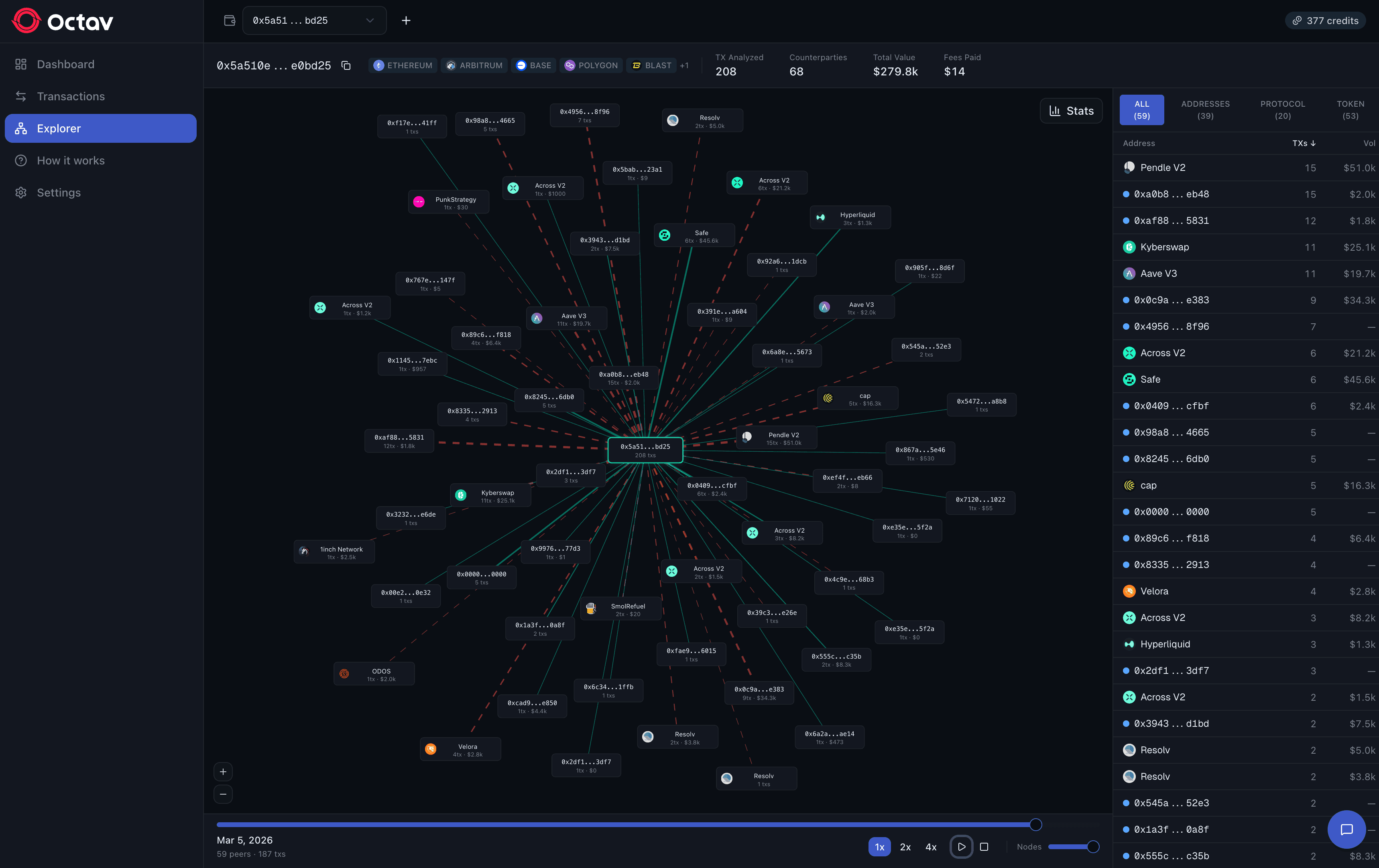Screen dimensions: 1379x868
Task: Click the stop button next to playback speeds
Action: [984, 847]
